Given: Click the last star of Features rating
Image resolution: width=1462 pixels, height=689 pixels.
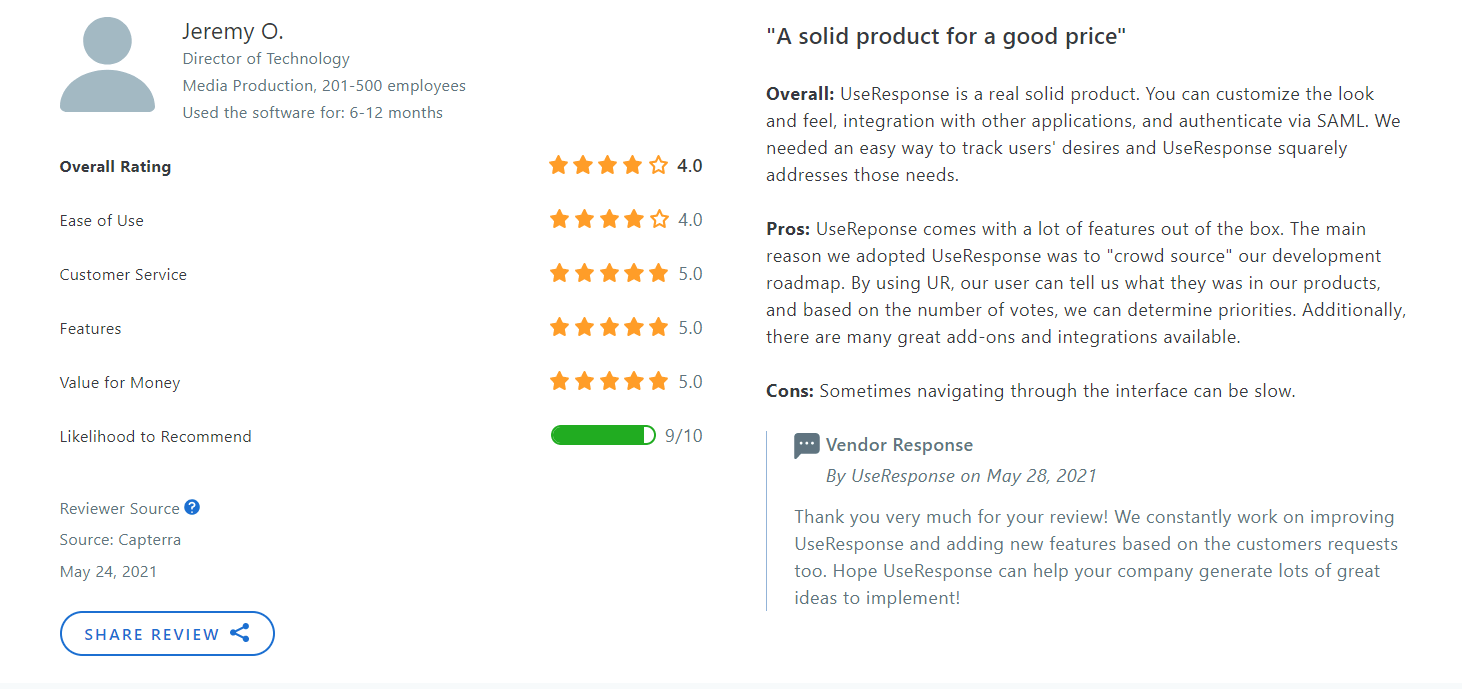Looking at the screenshot, I should tap(657, 327).
